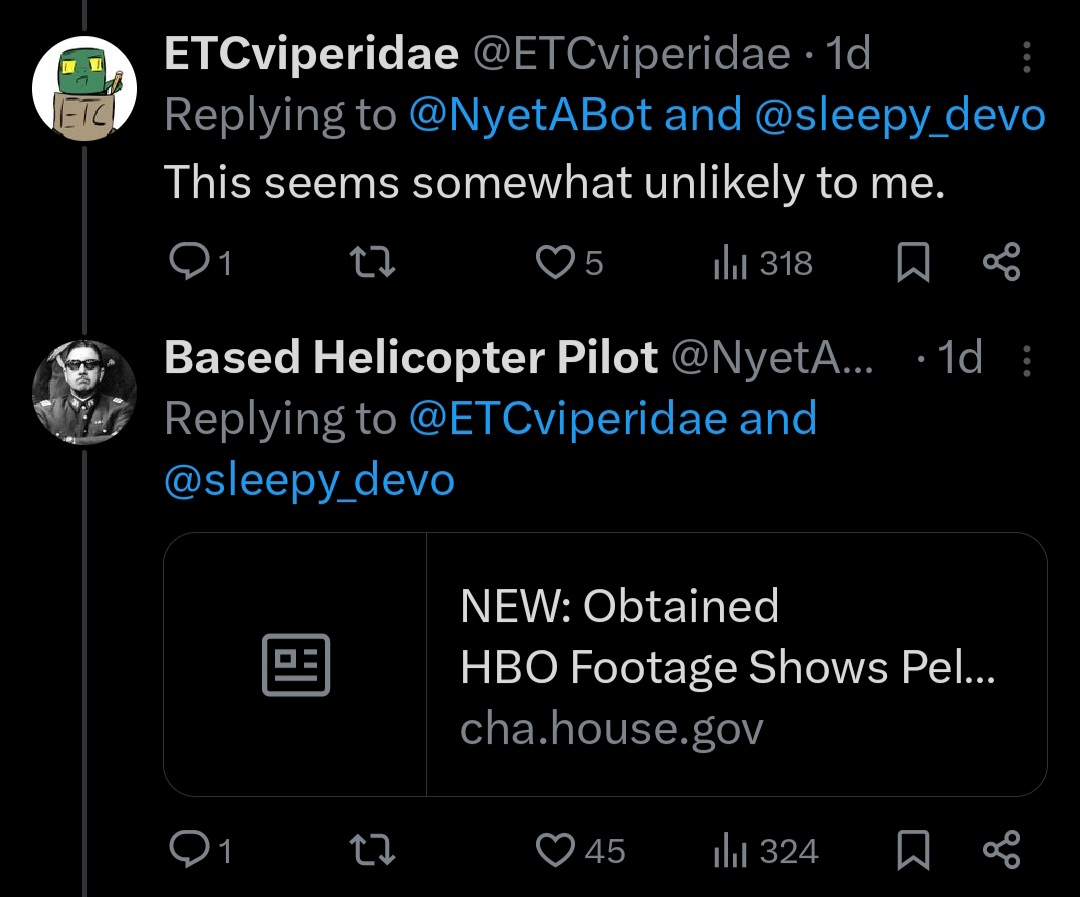Image resolution: width=1080 pixels, height=897 pixels.
Task: Open replies on ETCviperidae's tweet
Action: 200,262
